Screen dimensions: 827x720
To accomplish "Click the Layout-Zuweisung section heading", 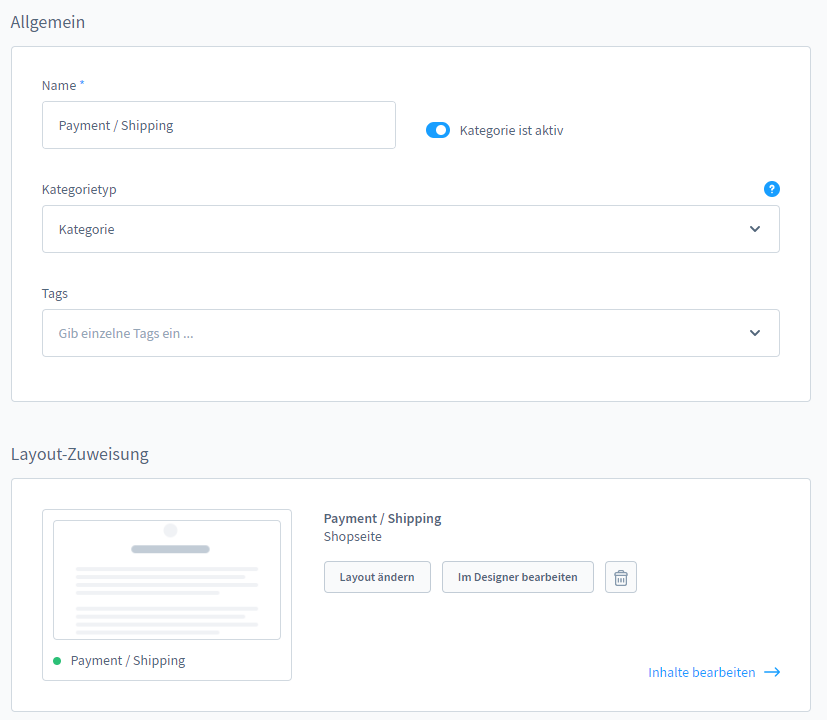I will point(79,454).
